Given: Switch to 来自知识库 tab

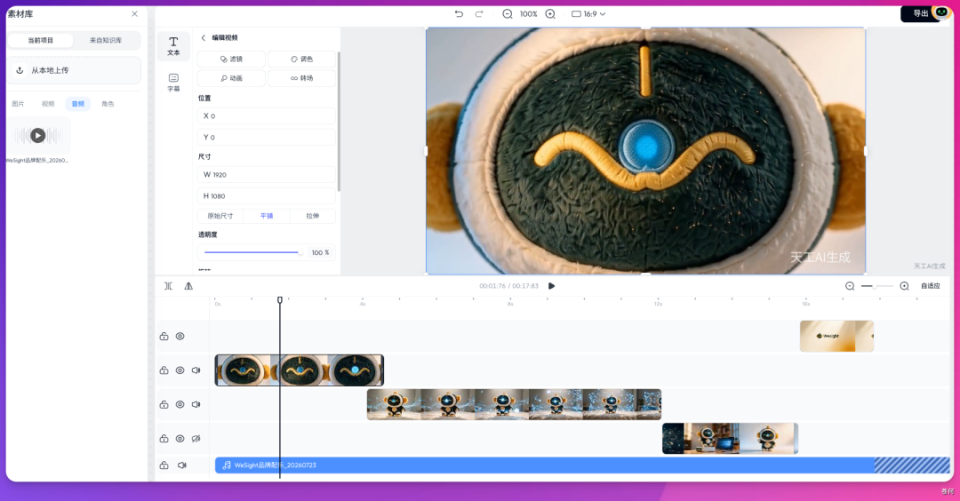Looking at the screenshot, I should coord(106,40).
